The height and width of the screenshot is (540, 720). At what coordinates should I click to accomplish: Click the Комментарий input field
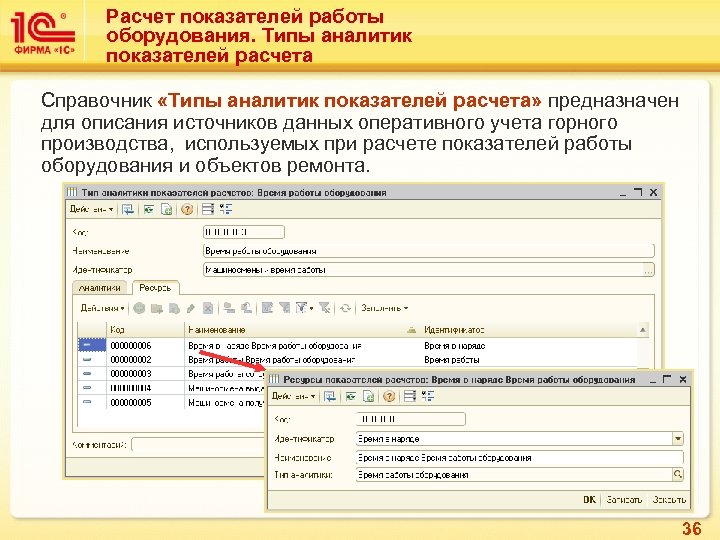[x=198, y=444]
